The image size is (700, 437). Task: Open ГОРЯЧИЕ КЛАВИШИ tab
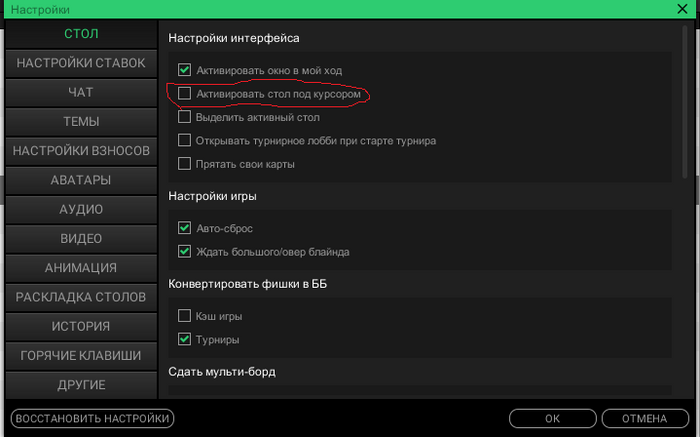click(x=81, y=355)
